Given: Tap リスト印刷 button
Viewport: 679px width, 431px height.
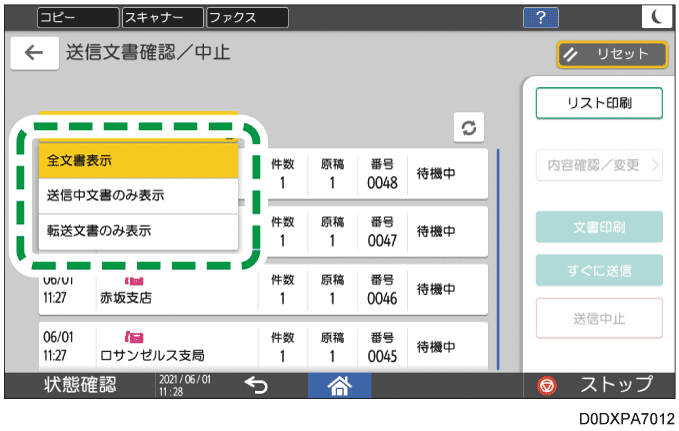Looking at the screenshot, I should tap(599, 103).
